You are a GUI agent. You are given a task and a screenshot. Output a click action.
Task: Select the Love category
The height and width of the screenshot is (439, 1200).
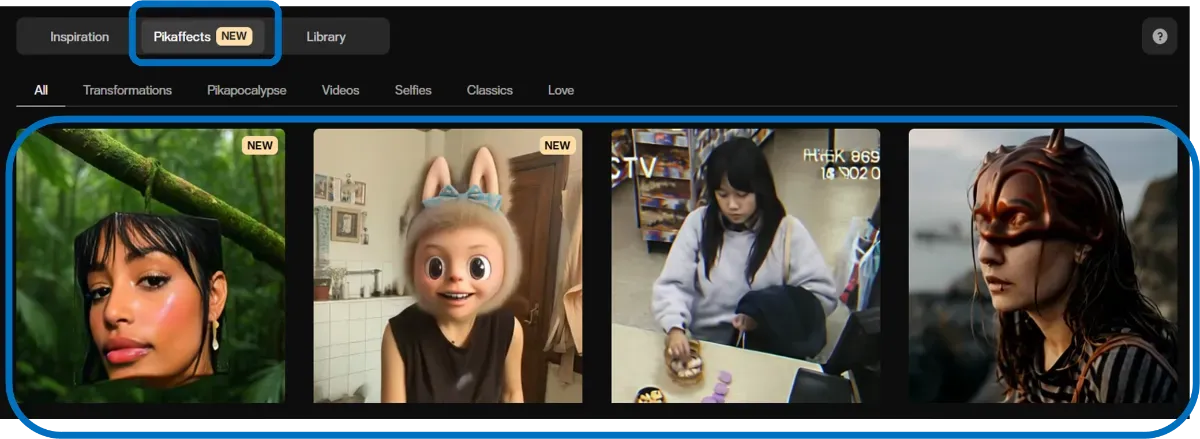click(x=561, y=90)
